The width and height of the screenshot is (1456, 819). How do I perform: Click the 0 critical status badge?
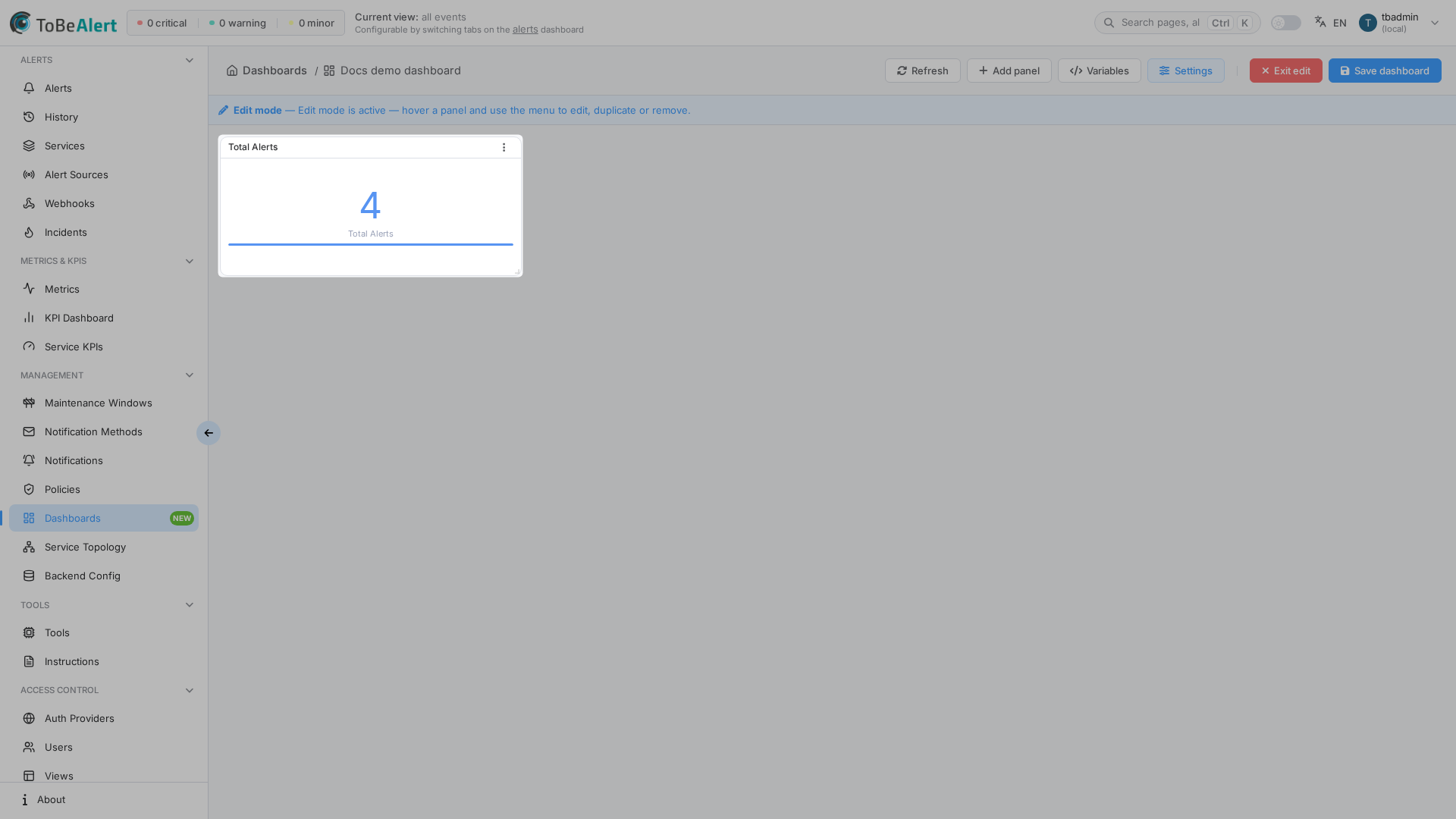[x=162, y=23]
